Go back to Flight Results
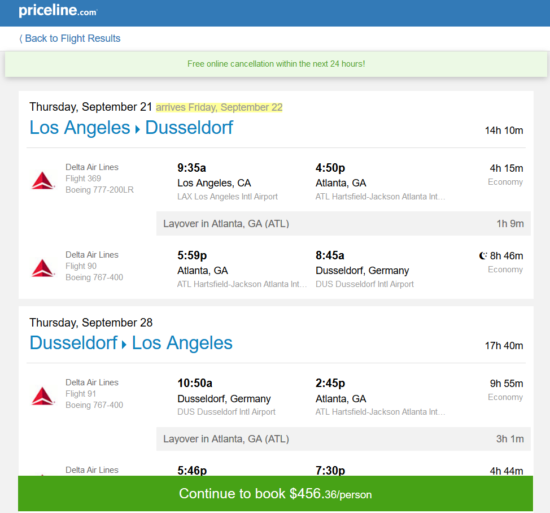550x513 pixels. (69, 38)
